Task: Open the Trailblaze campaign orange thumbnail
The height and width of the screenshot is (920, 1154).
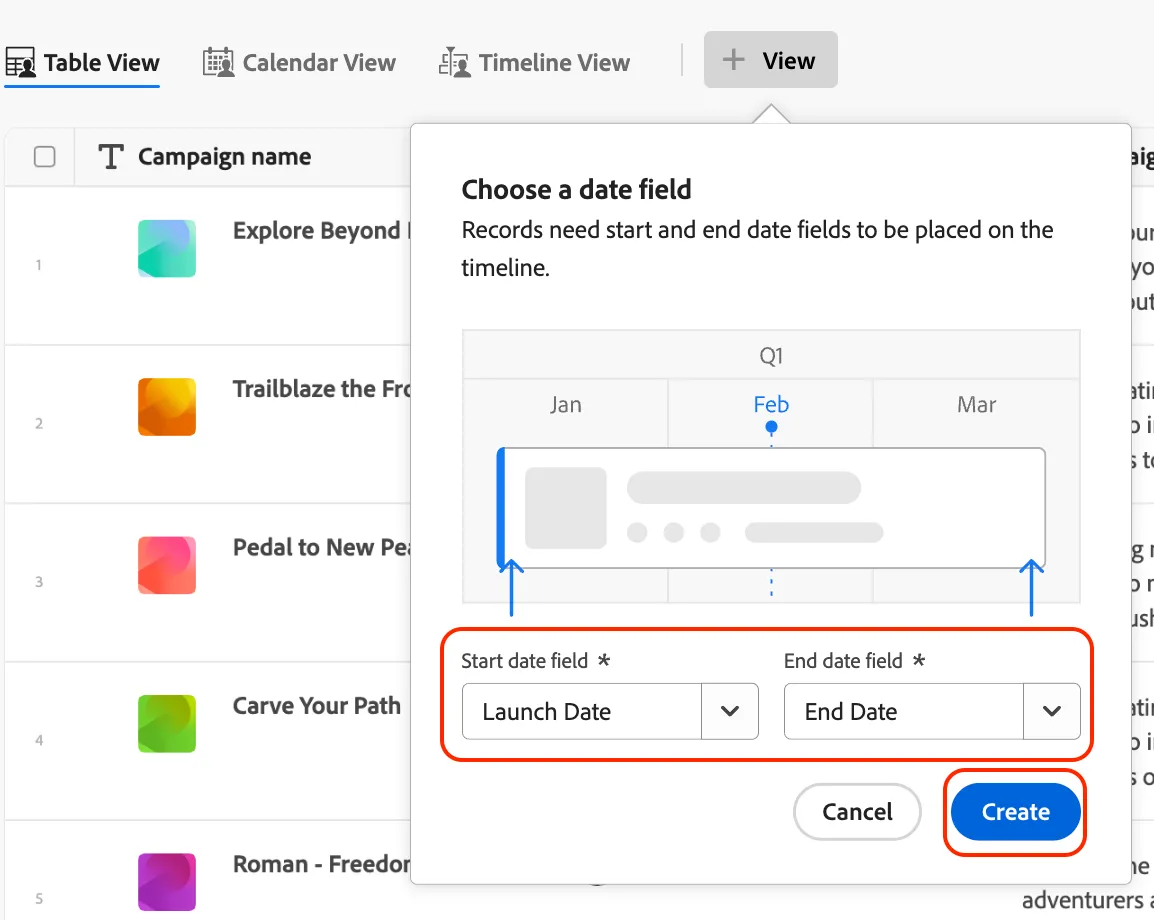Action: point(167,407)
